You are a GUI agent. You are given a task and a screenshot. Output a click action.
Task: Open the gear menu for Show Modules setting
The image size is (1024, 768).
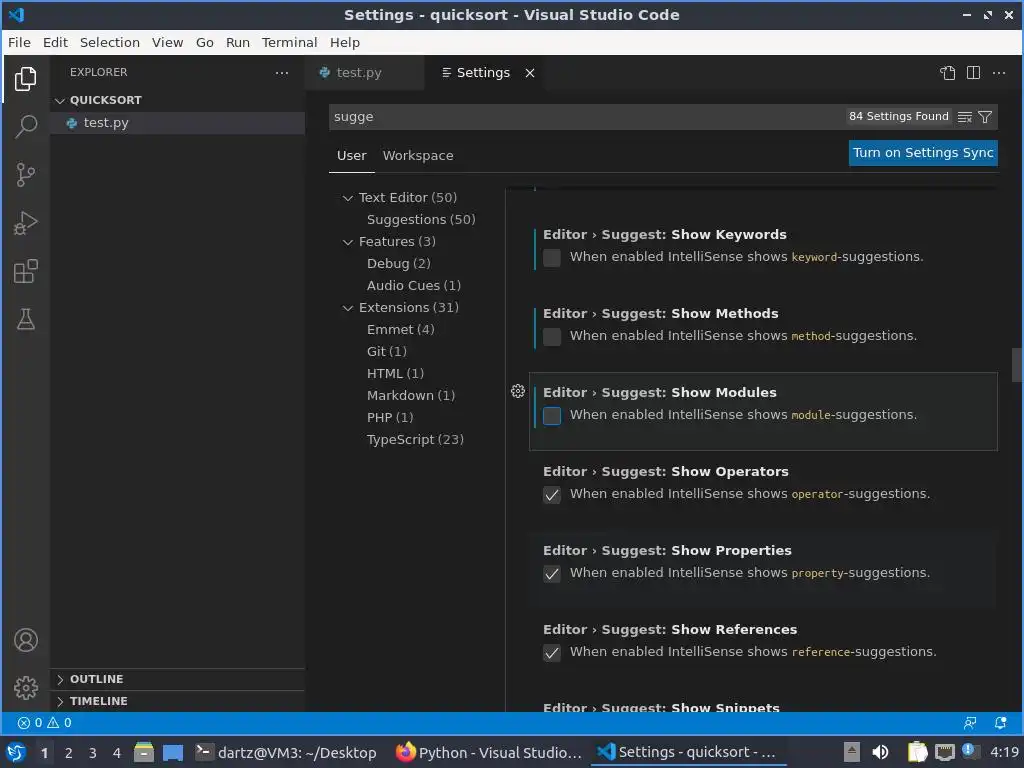518,391
